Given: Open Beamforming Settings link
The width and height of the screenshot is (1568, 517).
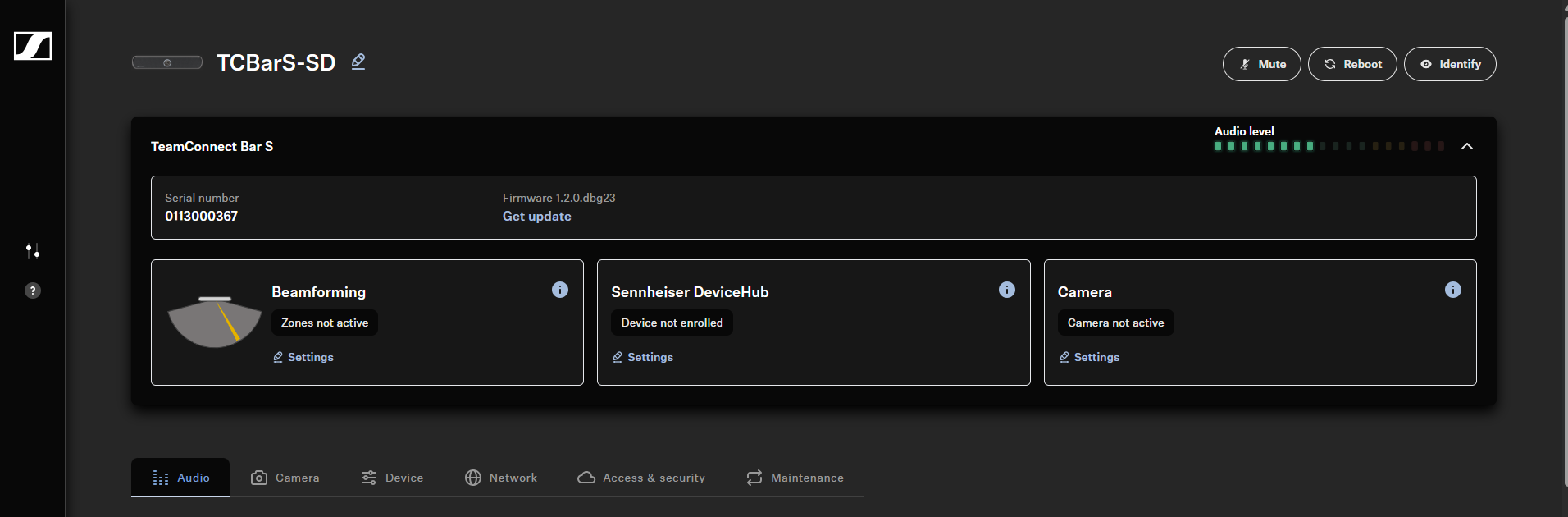Looking at the screenshot, I should tap(303, 357).
